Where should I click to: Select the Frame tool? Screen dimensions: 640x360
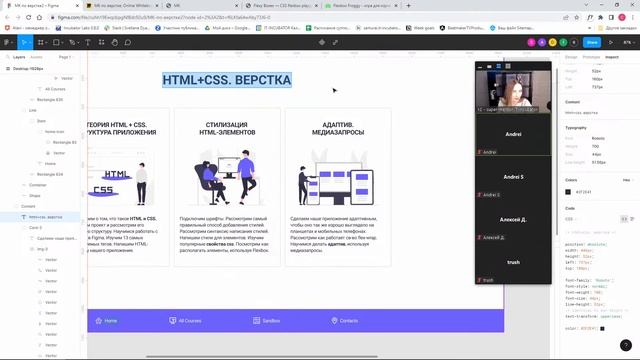click(40, 42)
